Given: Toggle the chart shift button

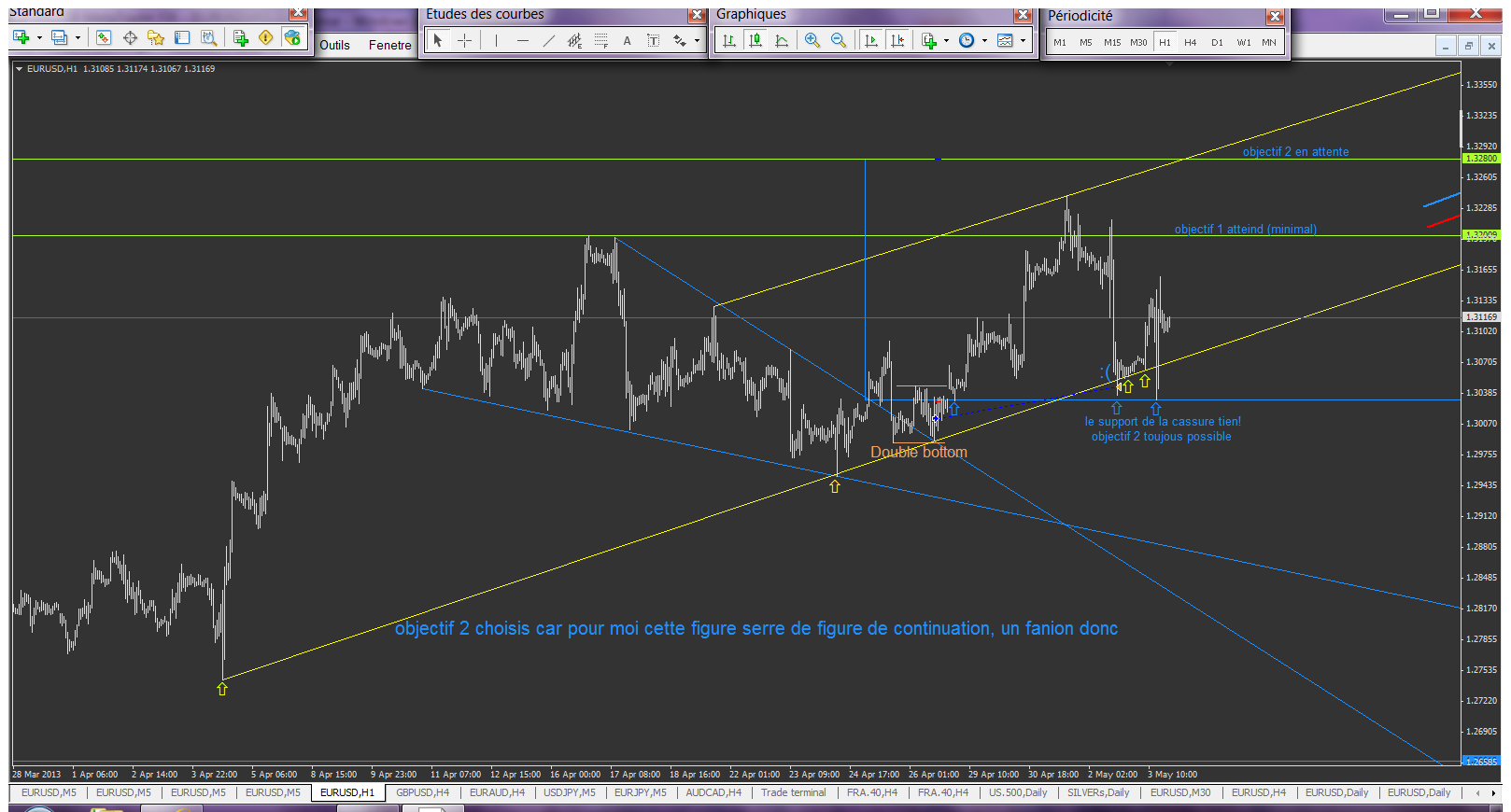Looking at the screenshot, I should 897,40.
